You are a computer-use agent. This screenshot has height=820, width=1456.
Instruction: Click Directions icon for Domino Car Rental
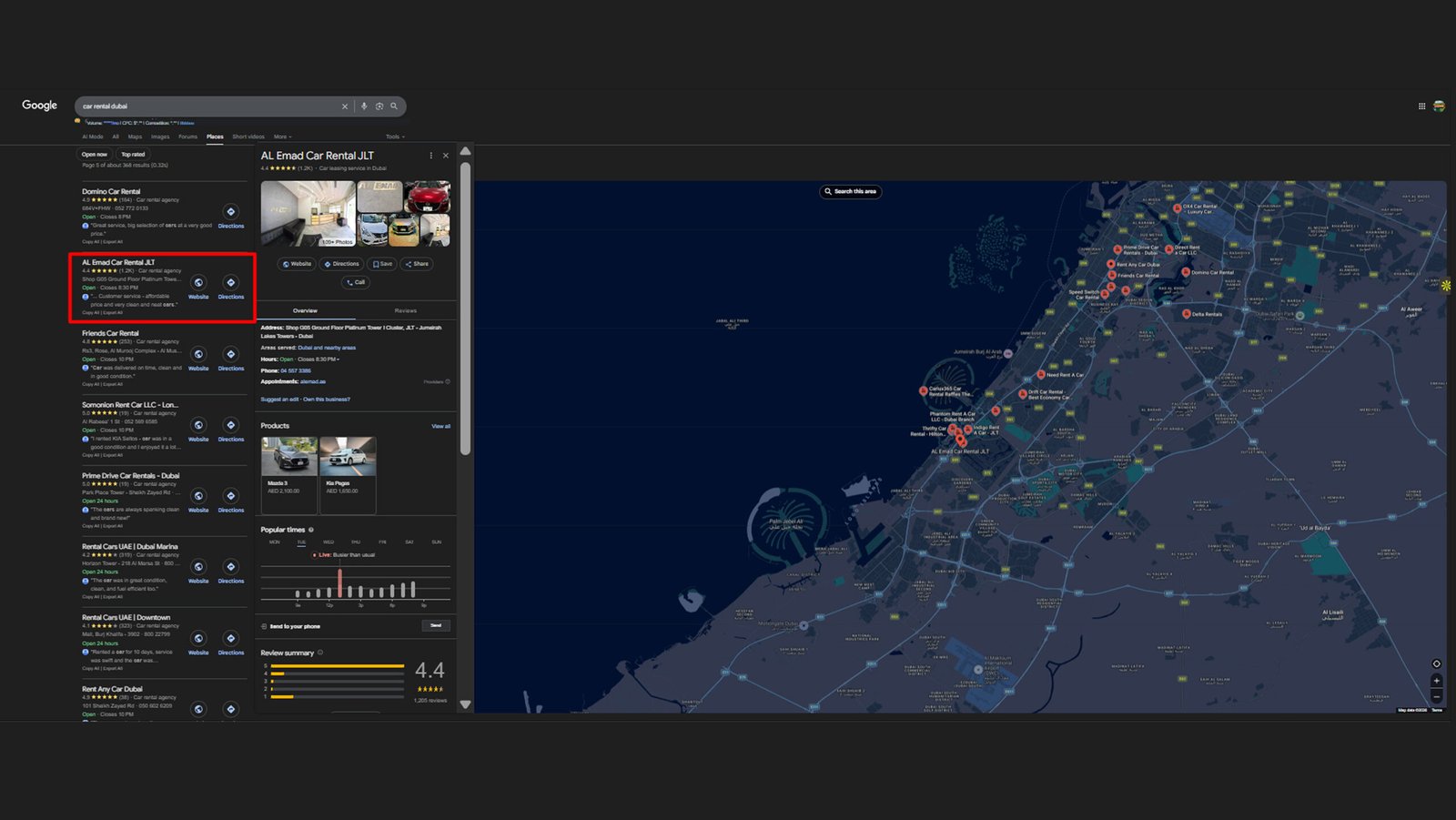(231, 212)
